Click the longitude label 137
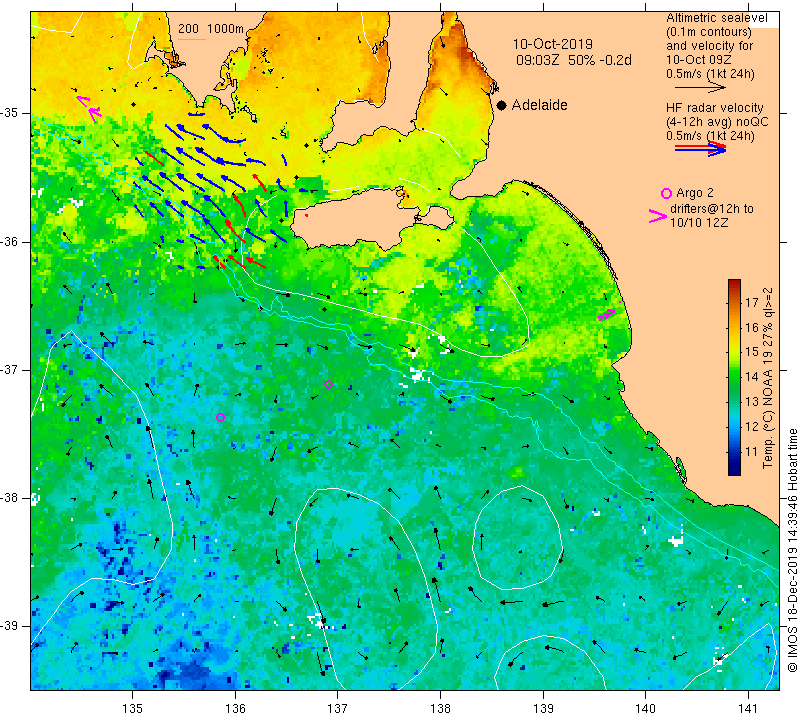 click(338, 708)
